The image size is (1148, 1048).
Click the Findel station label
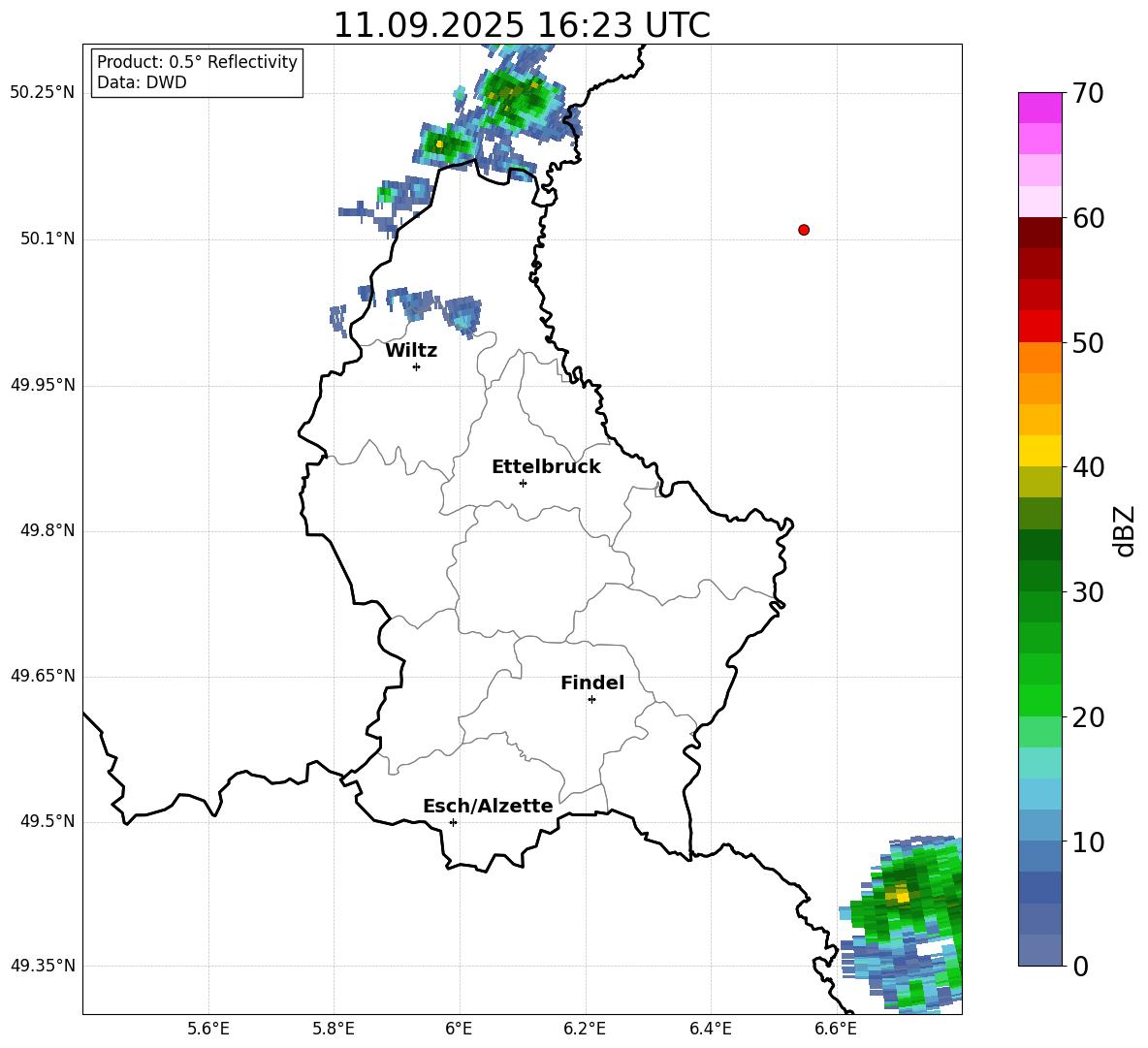pyautogui.click(x=592, y=683)
